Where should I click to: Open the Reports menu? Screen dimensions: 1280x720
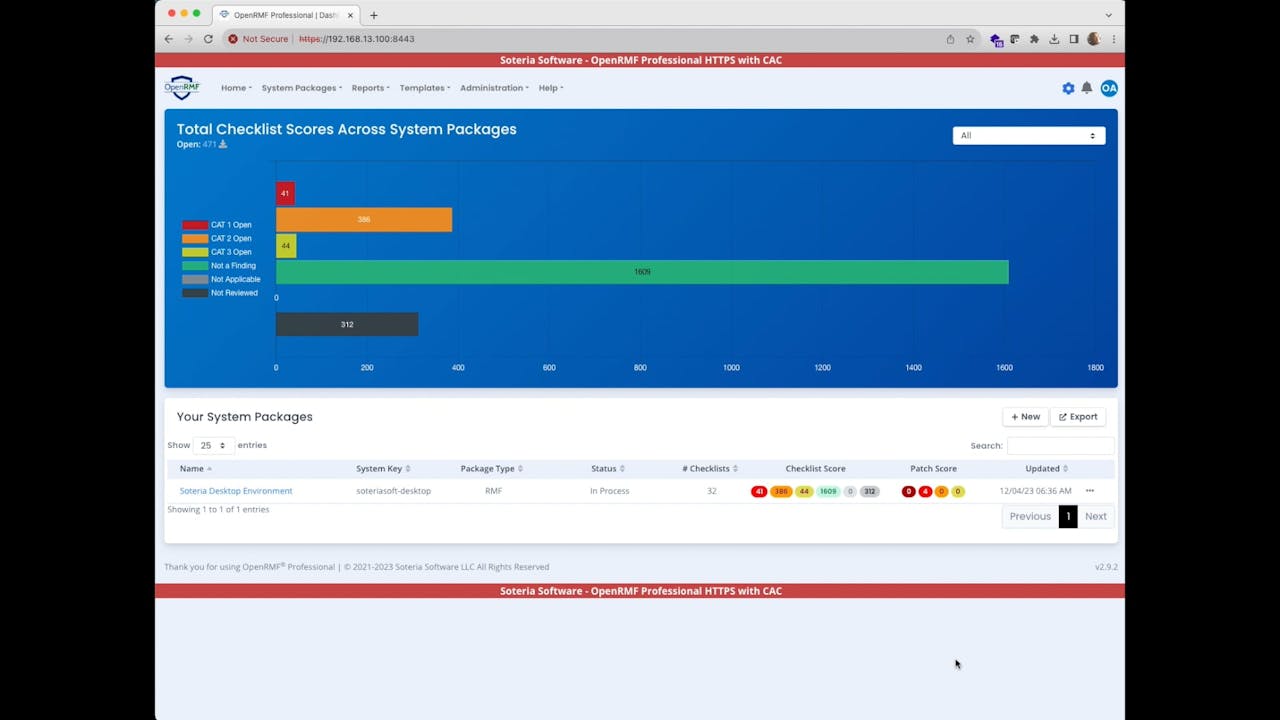click(x=370, y=88)
